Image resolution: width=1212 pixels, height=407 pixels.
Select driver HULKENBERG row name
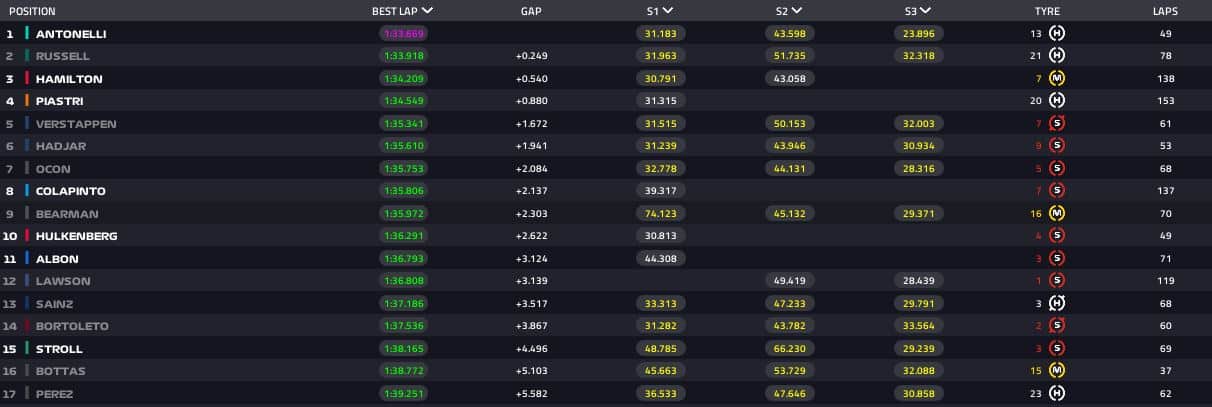tap(77, 236)
